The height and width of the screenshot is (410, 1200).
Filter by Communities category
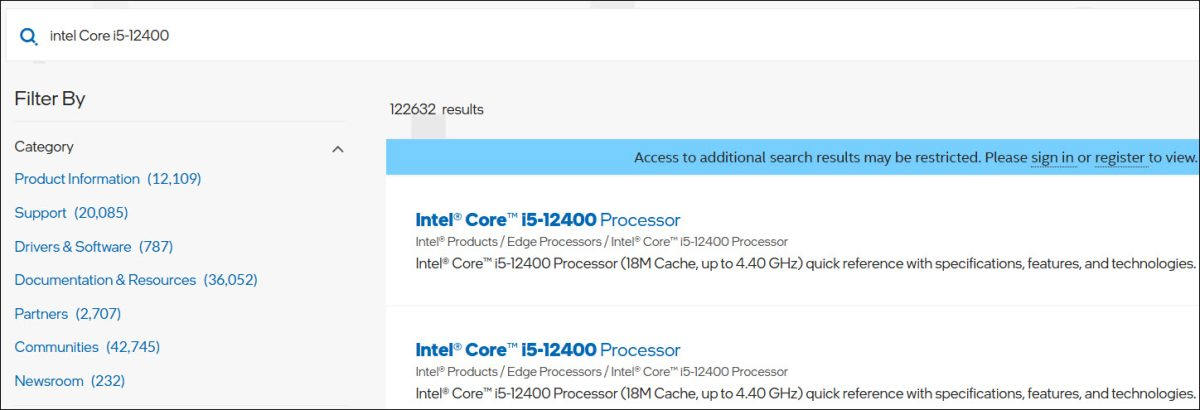(x=56, y=347)
